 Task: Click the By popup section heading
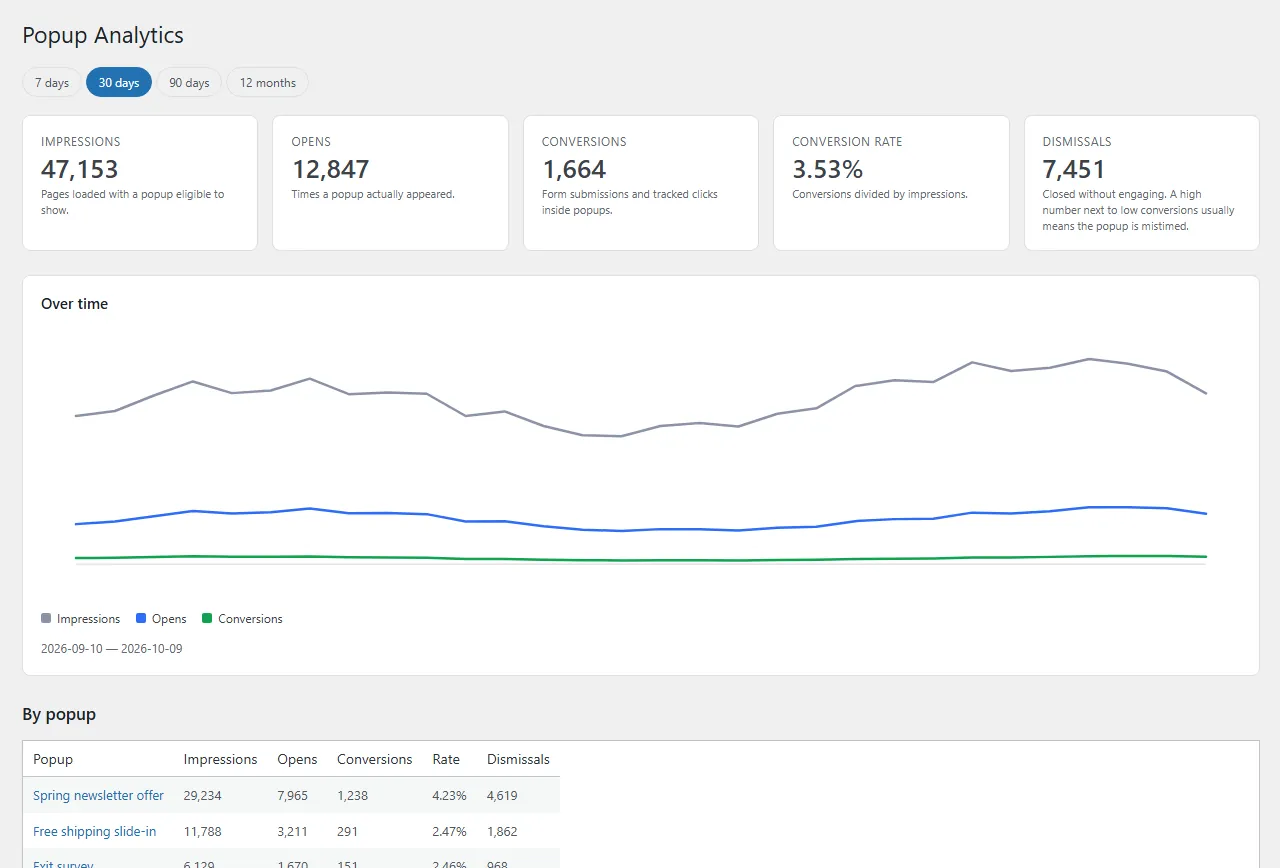click(x=59, y=714)
